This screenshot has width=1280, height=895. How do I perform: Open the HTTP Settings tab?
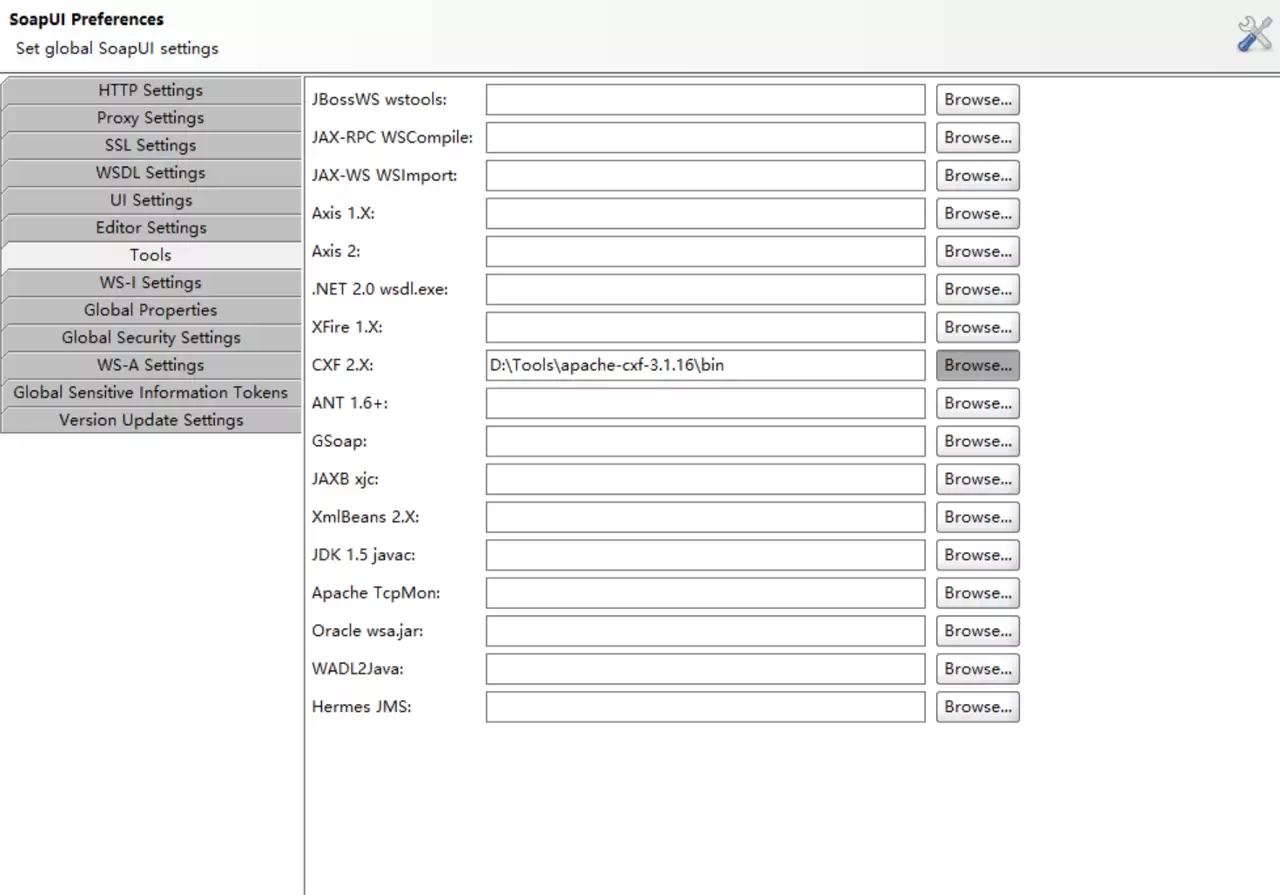tap(150, 90)
